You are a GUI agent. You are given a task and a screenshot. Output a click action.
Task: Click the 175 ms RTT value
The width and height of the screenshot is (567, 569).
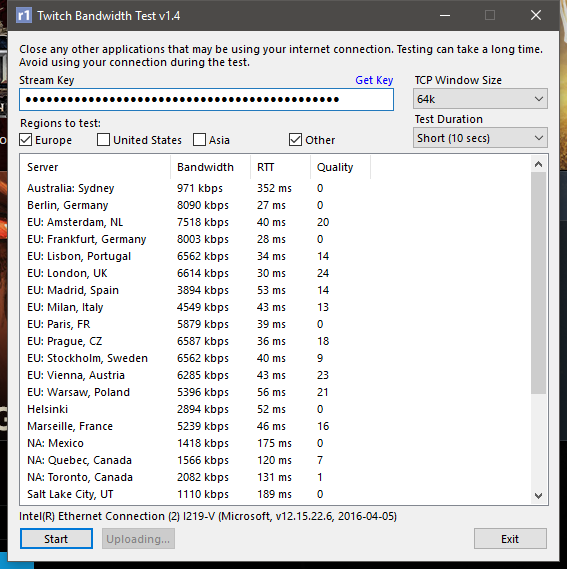[274, 443]
